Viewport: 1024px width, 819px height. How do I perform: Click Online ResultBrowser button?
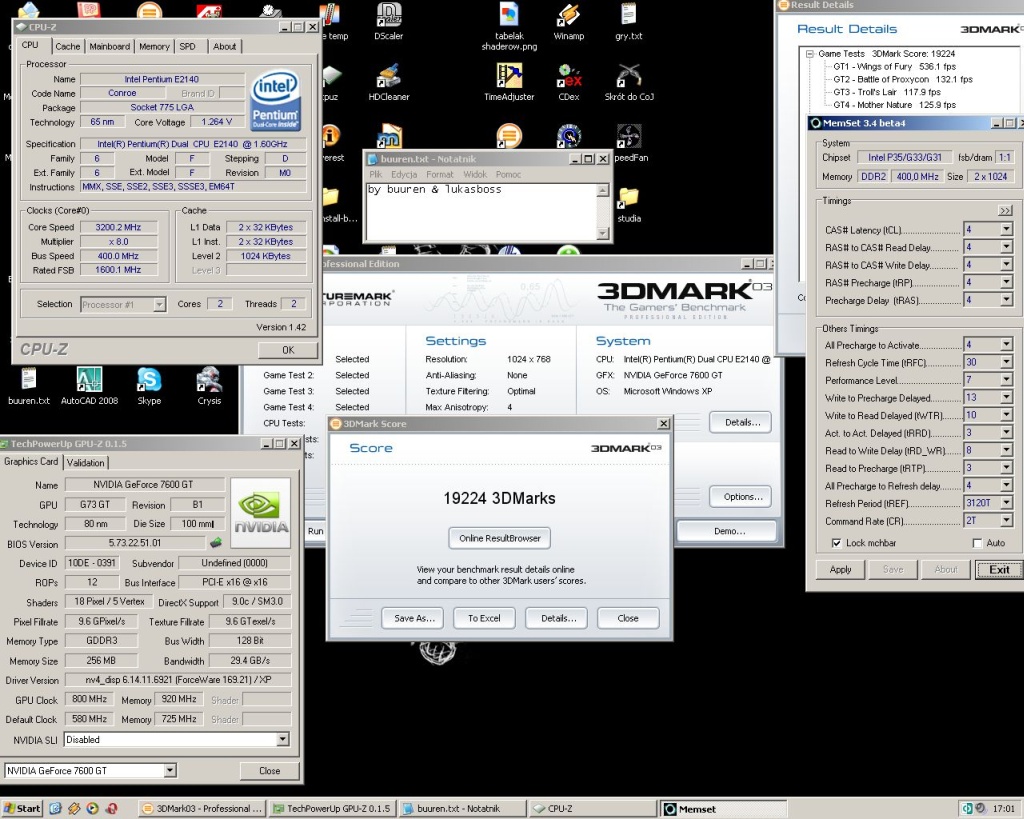(x=500, y=538)
